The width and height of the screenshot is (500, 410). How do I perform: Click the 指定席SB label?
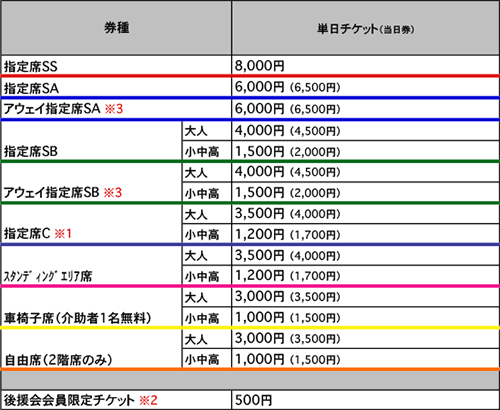pyautogui.click(x=31, y=151)
